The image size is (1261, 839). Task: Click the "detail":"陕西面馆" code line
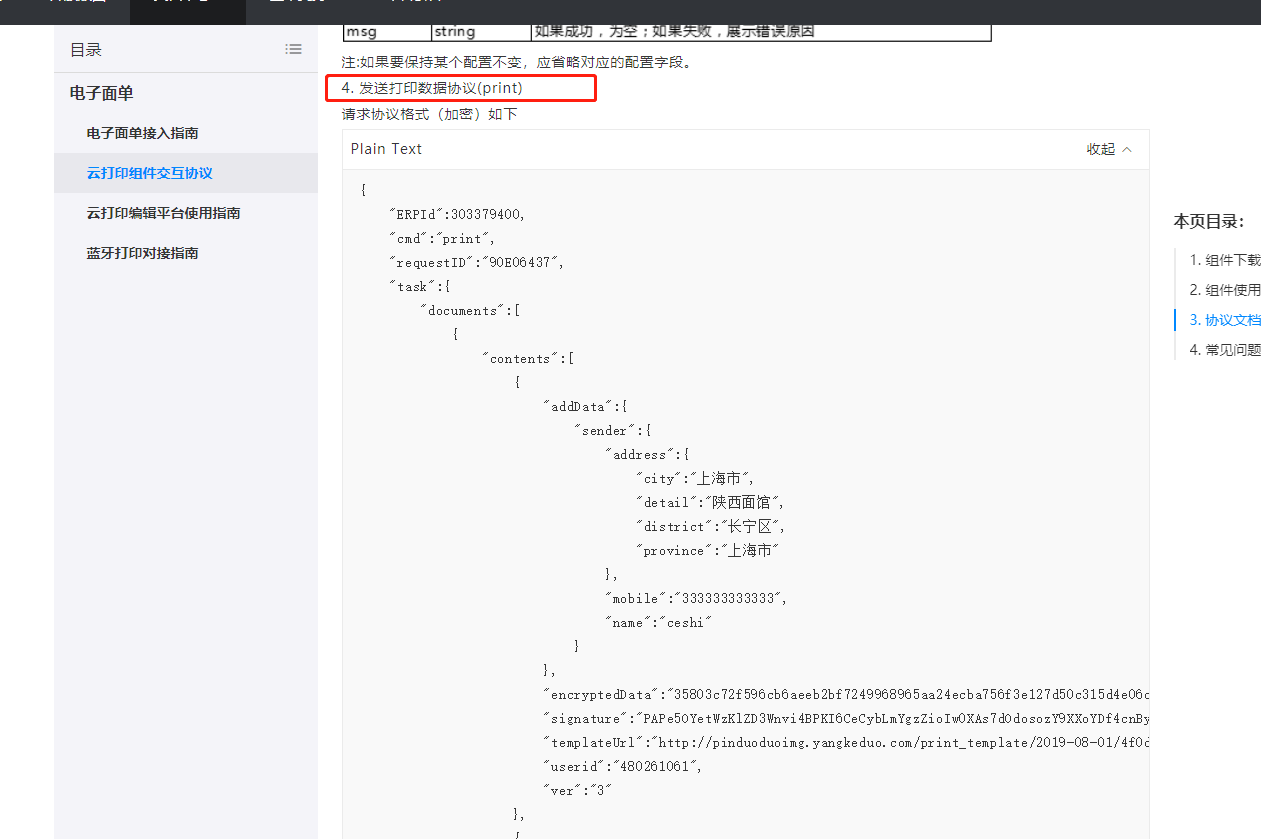(x=711, y=503)
